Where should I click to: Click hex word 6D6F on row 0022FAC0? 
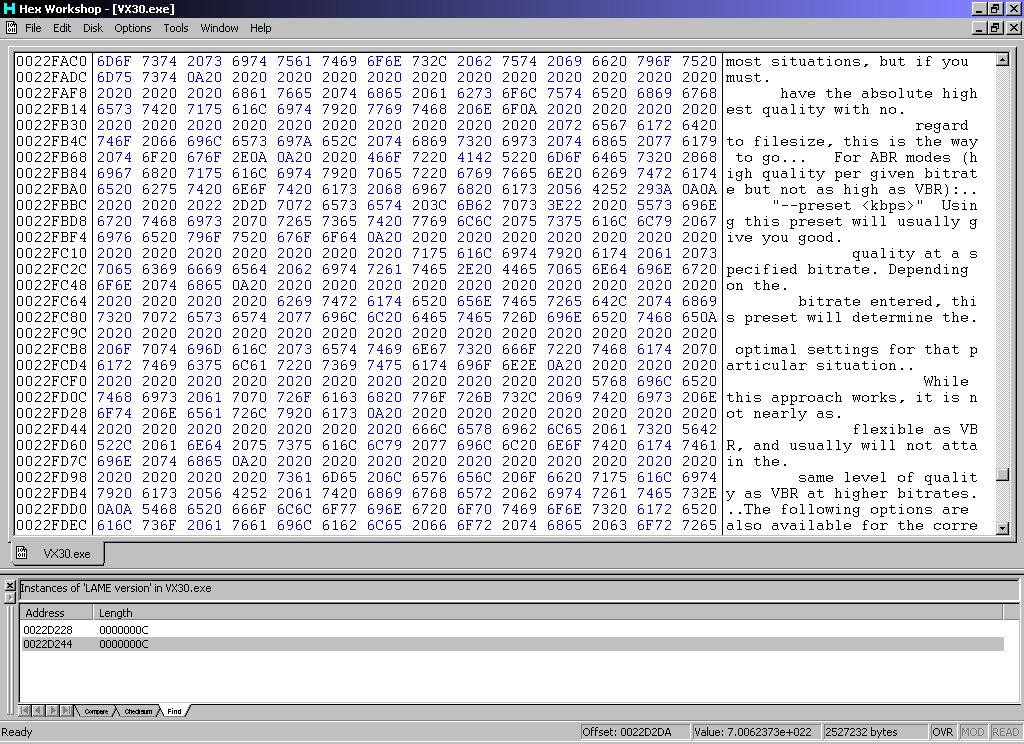[114, 61]
